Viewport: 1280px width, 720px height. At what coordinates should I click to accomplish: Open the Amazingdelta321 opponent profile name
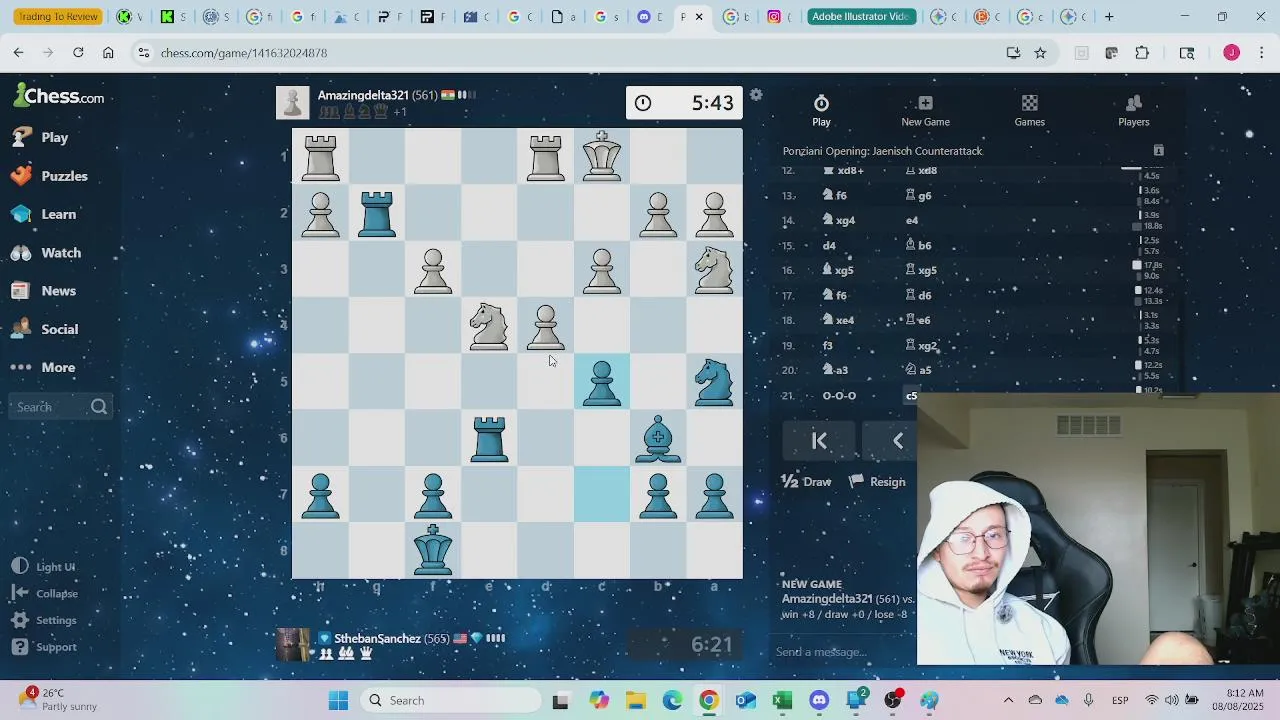363,95
